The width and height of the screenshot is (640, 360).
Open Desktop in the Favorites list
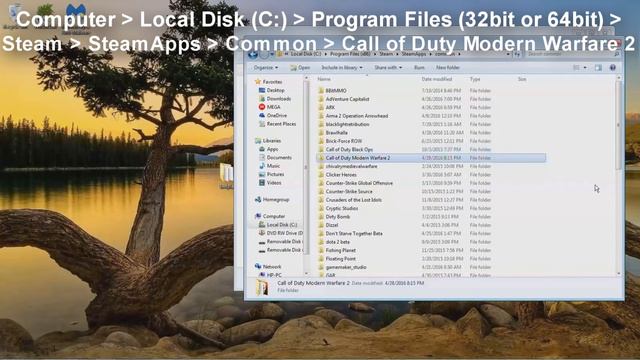click(272, 90)
